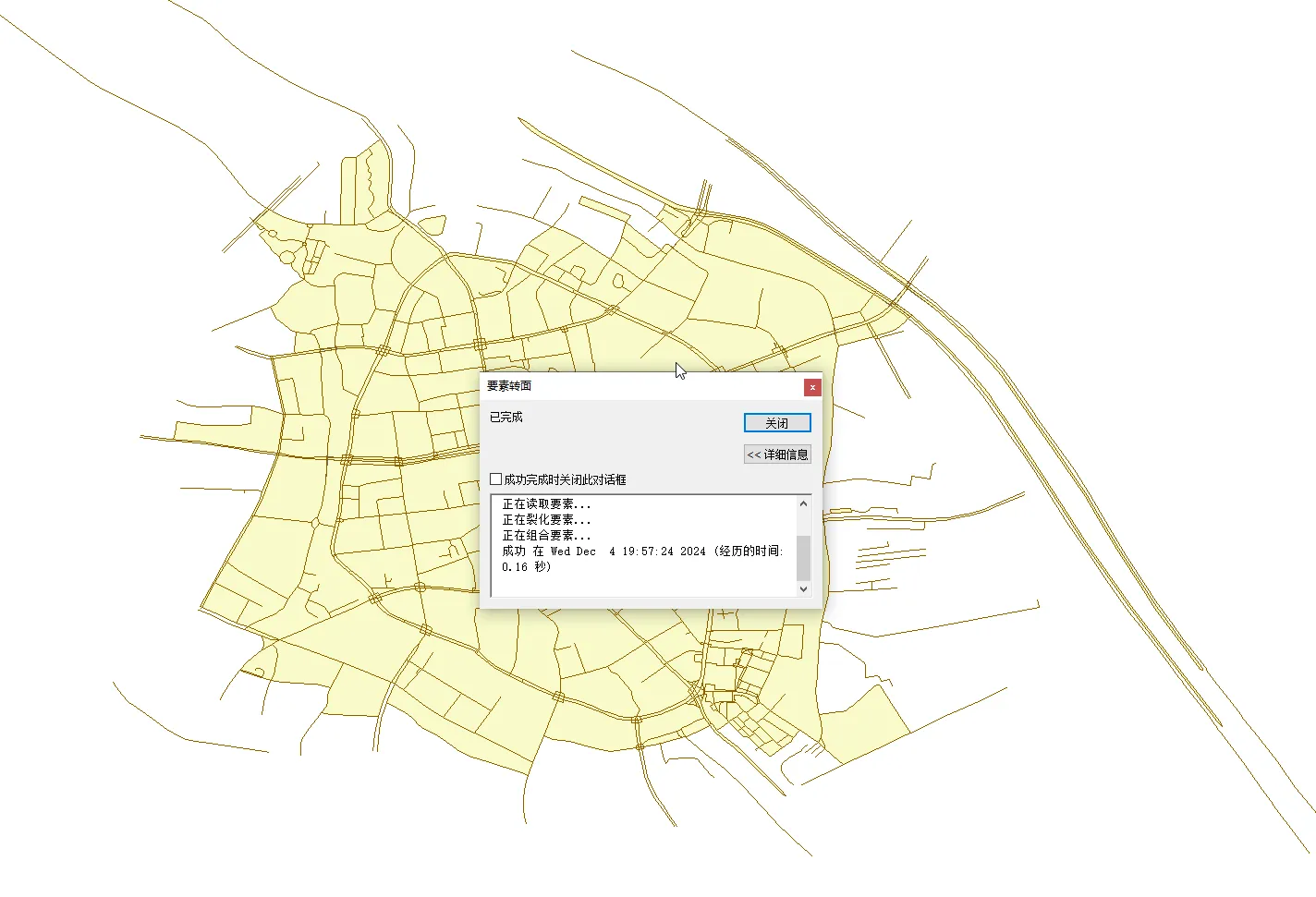
Task: Click the checkbox label text to toggle auto-close
Action: tap(564, 479)
